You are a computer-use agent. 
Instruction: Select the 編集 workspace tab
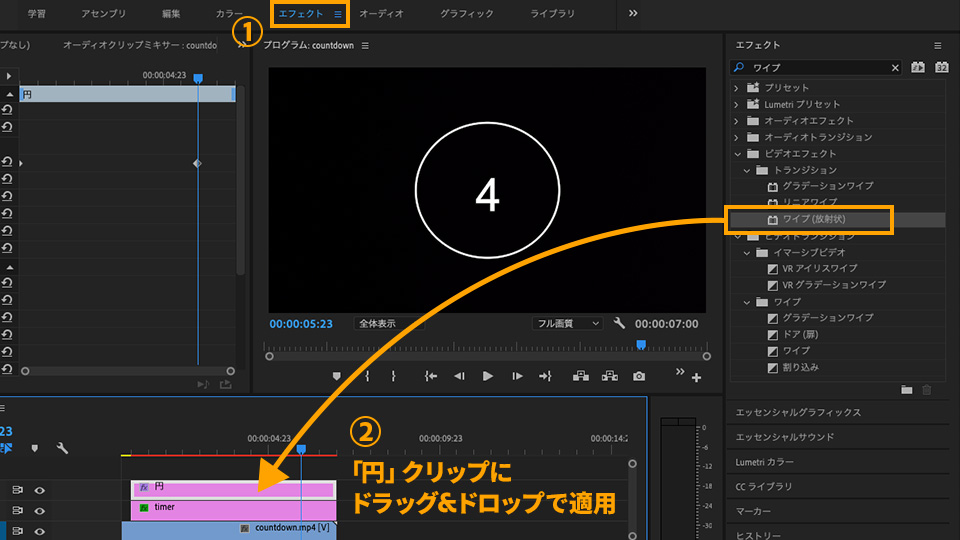point(171,13)
